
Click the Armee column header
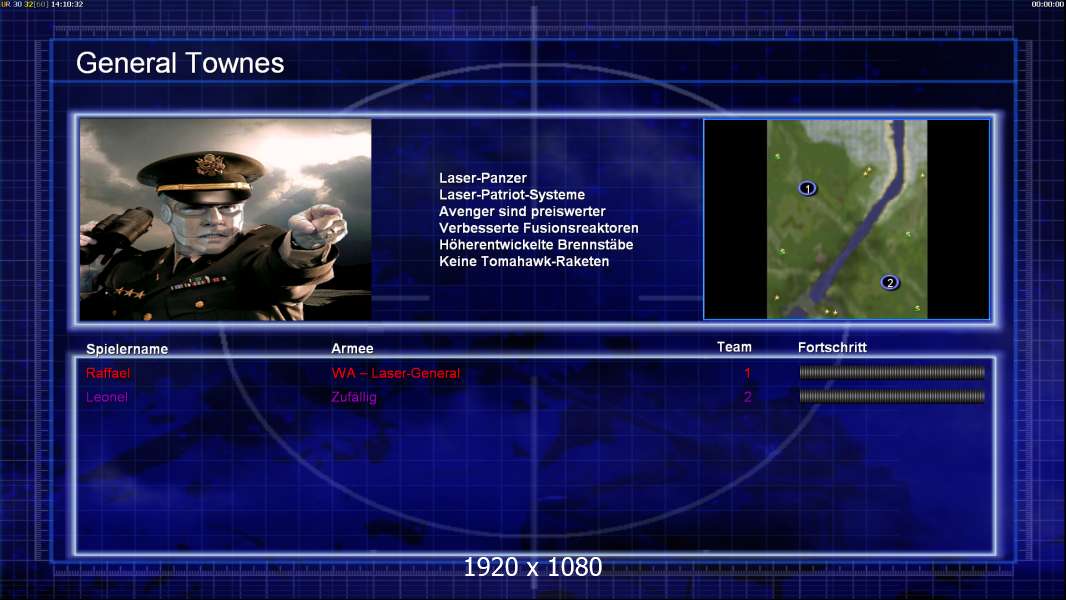(x=352, y=349)
